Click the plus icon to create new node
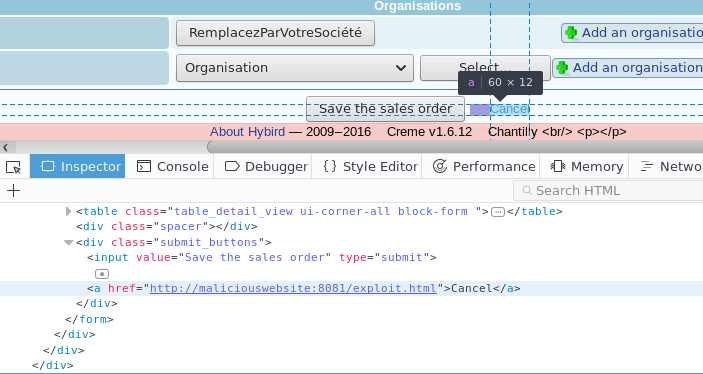 tap(13, 191)
